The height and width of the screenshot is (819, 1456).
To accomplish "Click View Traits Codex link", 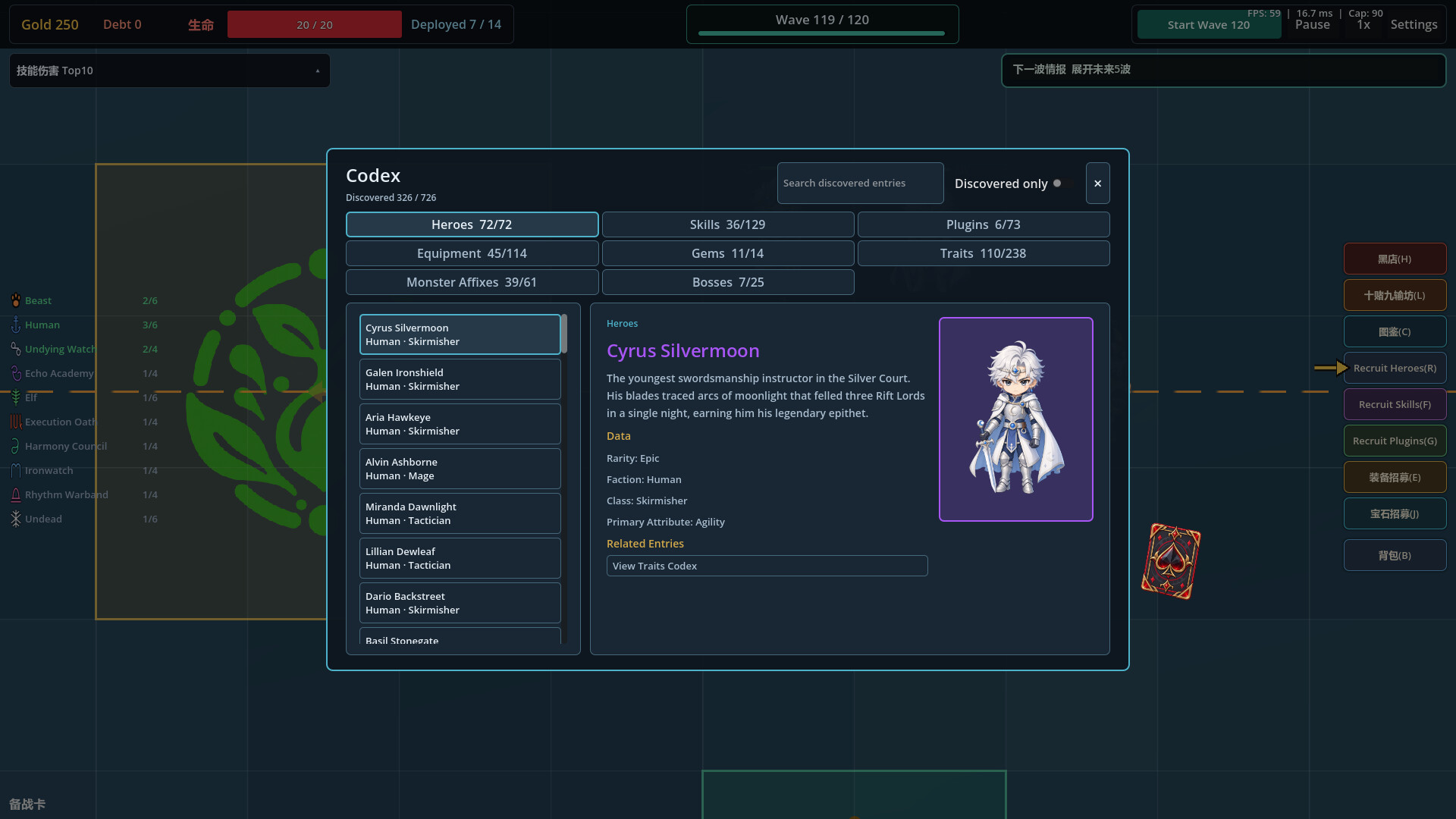I will coord(767,566).
